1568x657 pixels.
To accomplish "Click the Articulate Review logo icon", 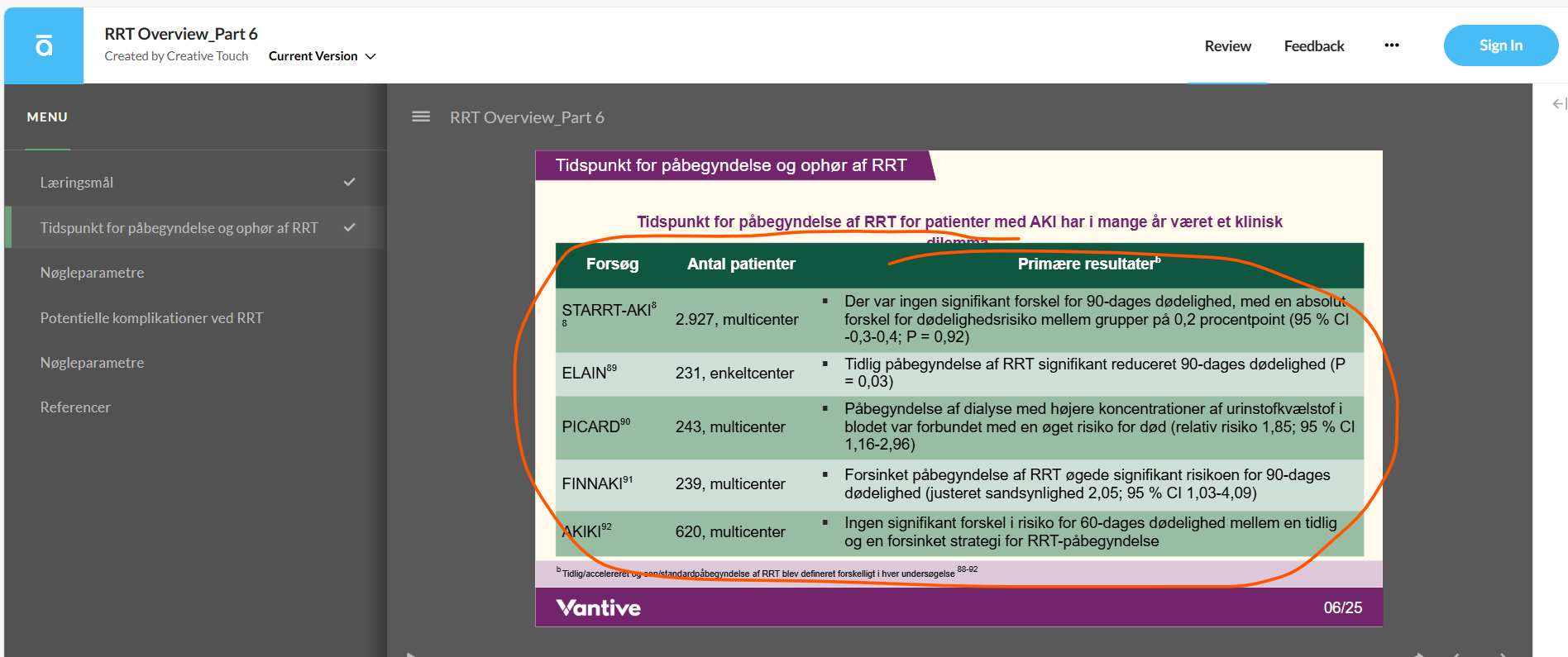I will pos(44,45).
